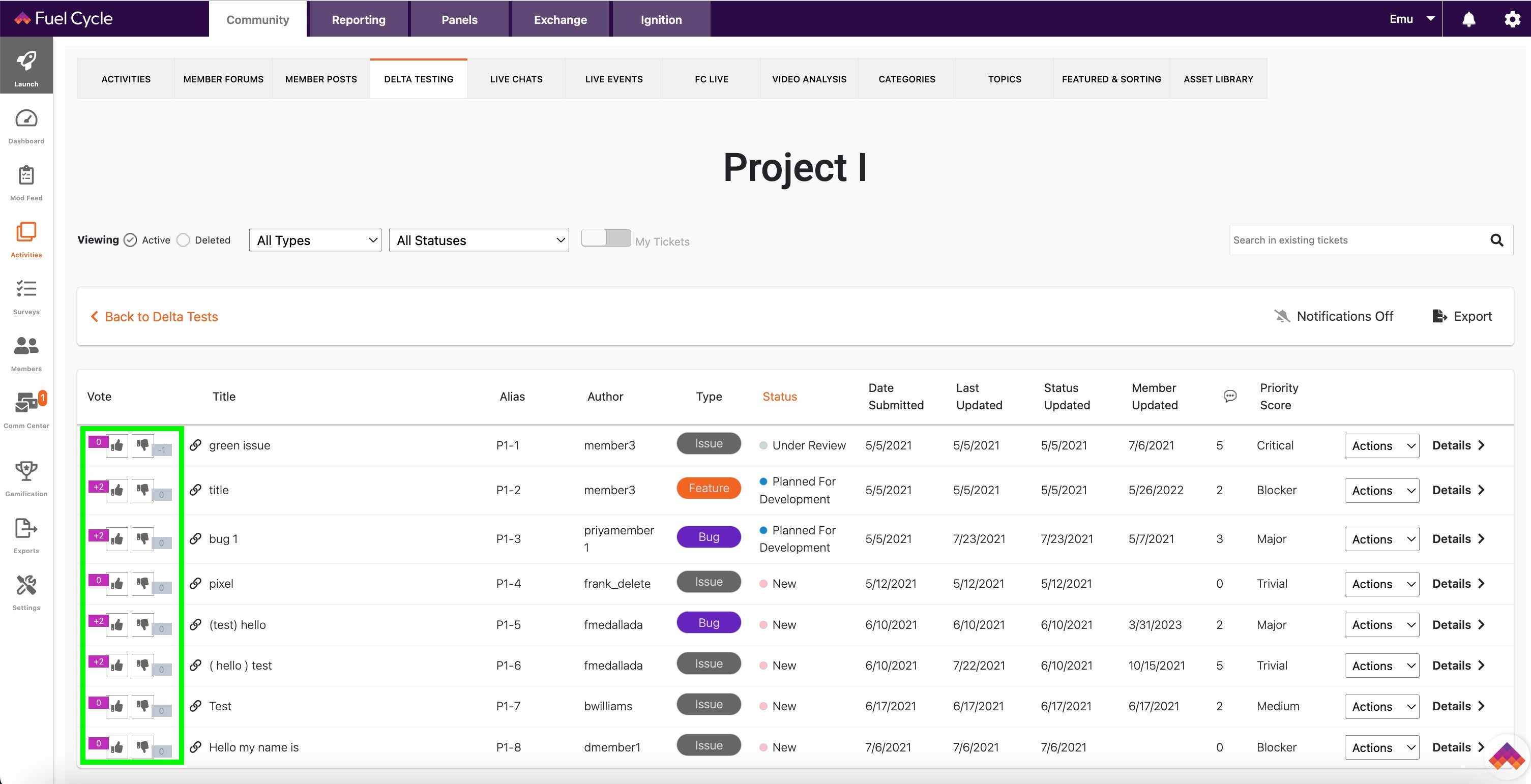Open Actions dropdown for P1-5 ticket
1531x784 pixels.
(x=1382, y=624)
